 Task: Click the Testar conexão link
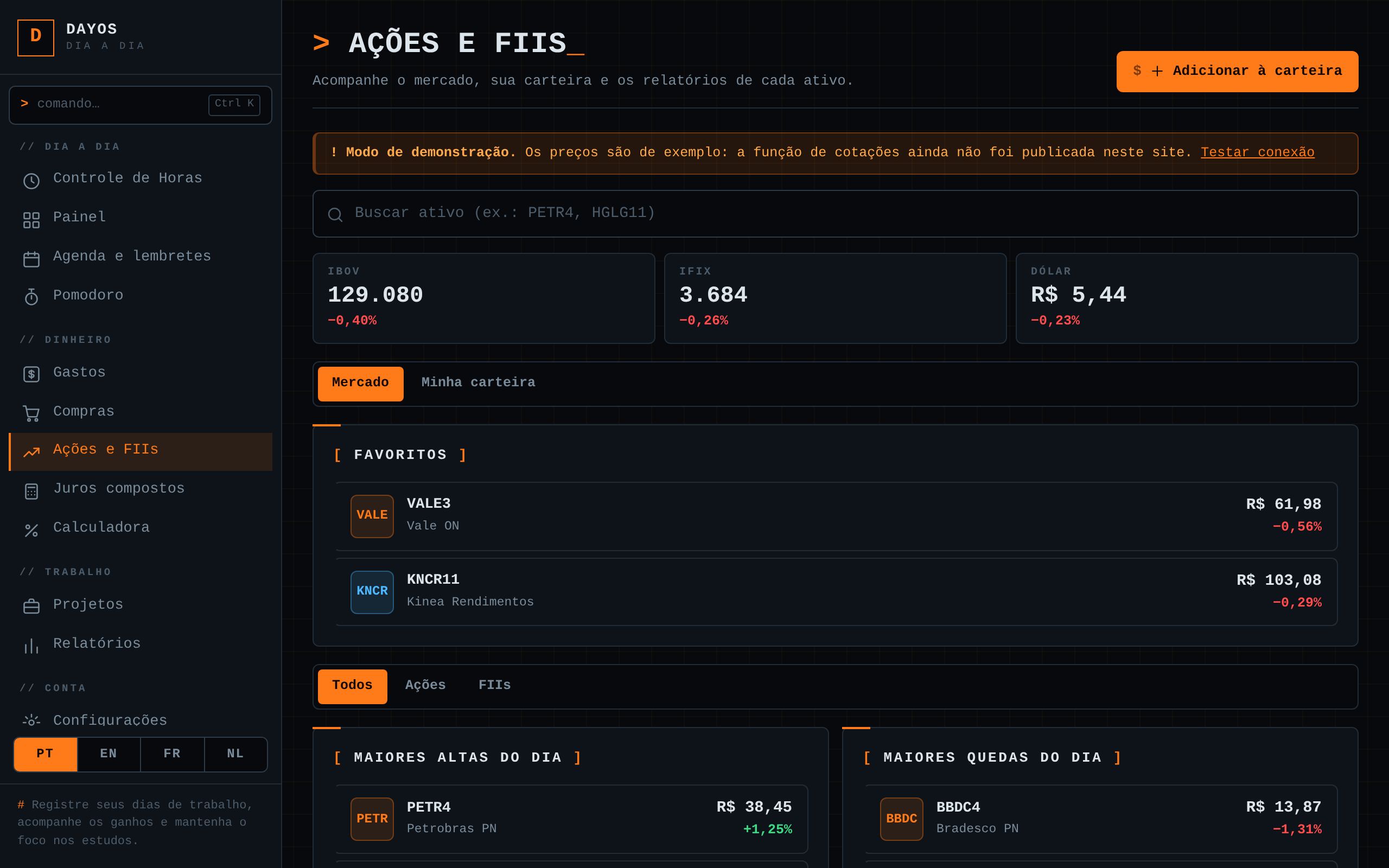pos(1257,152)
